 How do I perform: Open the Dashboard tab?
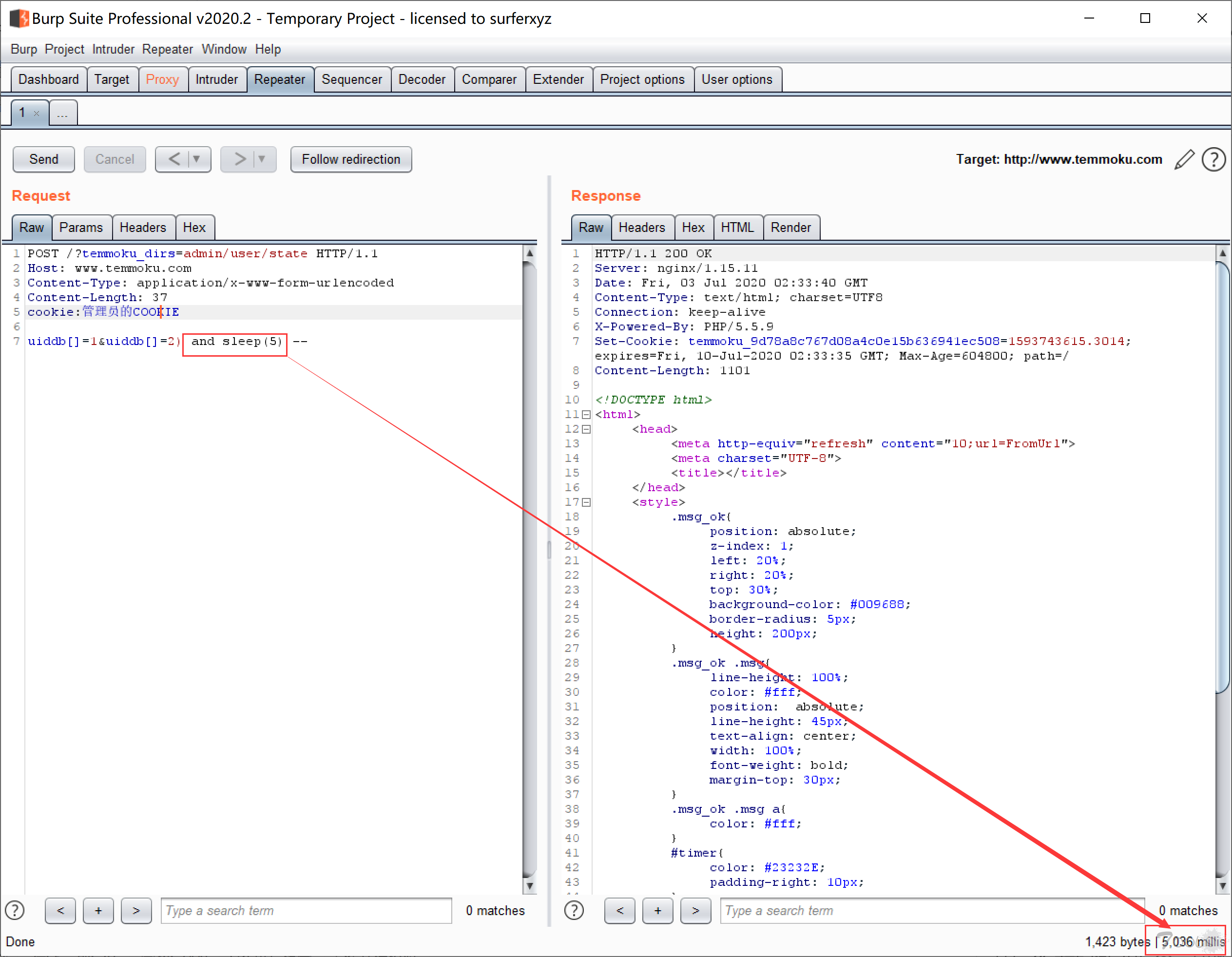[x=49, y=79]
